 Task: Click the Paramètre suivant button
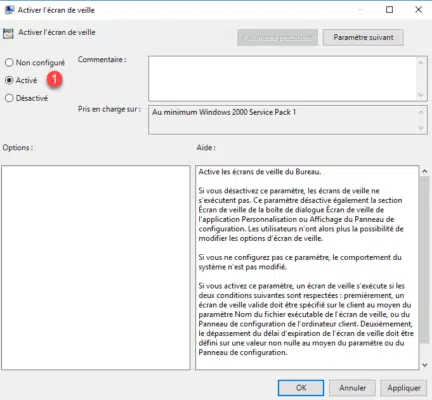363,37
